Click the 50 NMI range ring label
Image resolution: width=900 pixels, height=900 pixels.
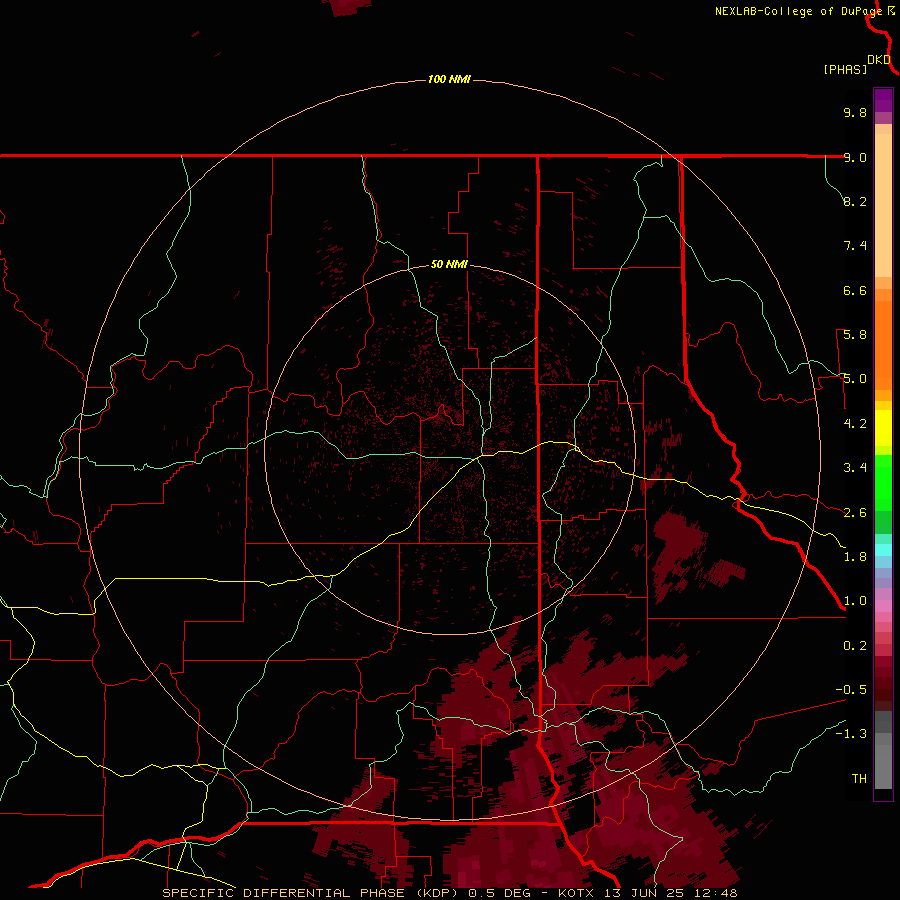coord(449,264)
